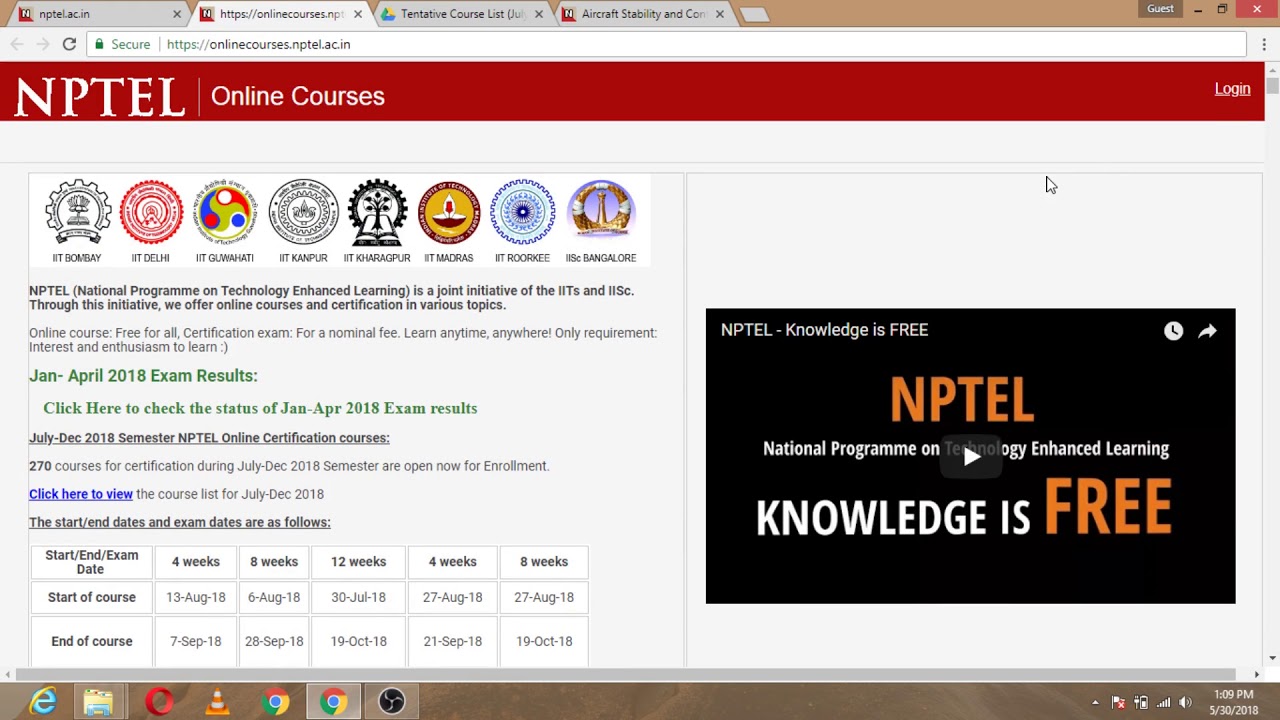
Task: Switch to the Tentative Course List tab
Action: coord(462,14)
